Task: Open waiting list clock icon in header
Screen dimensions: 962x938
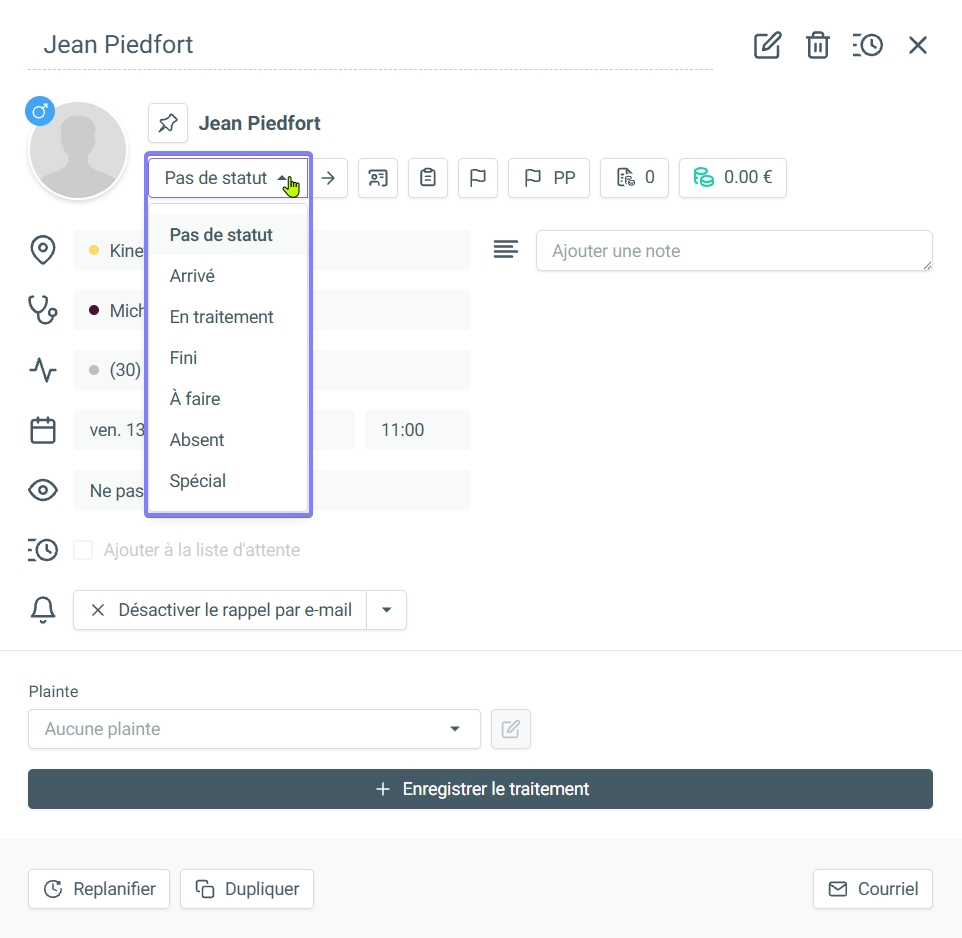Action: (867, 45)
